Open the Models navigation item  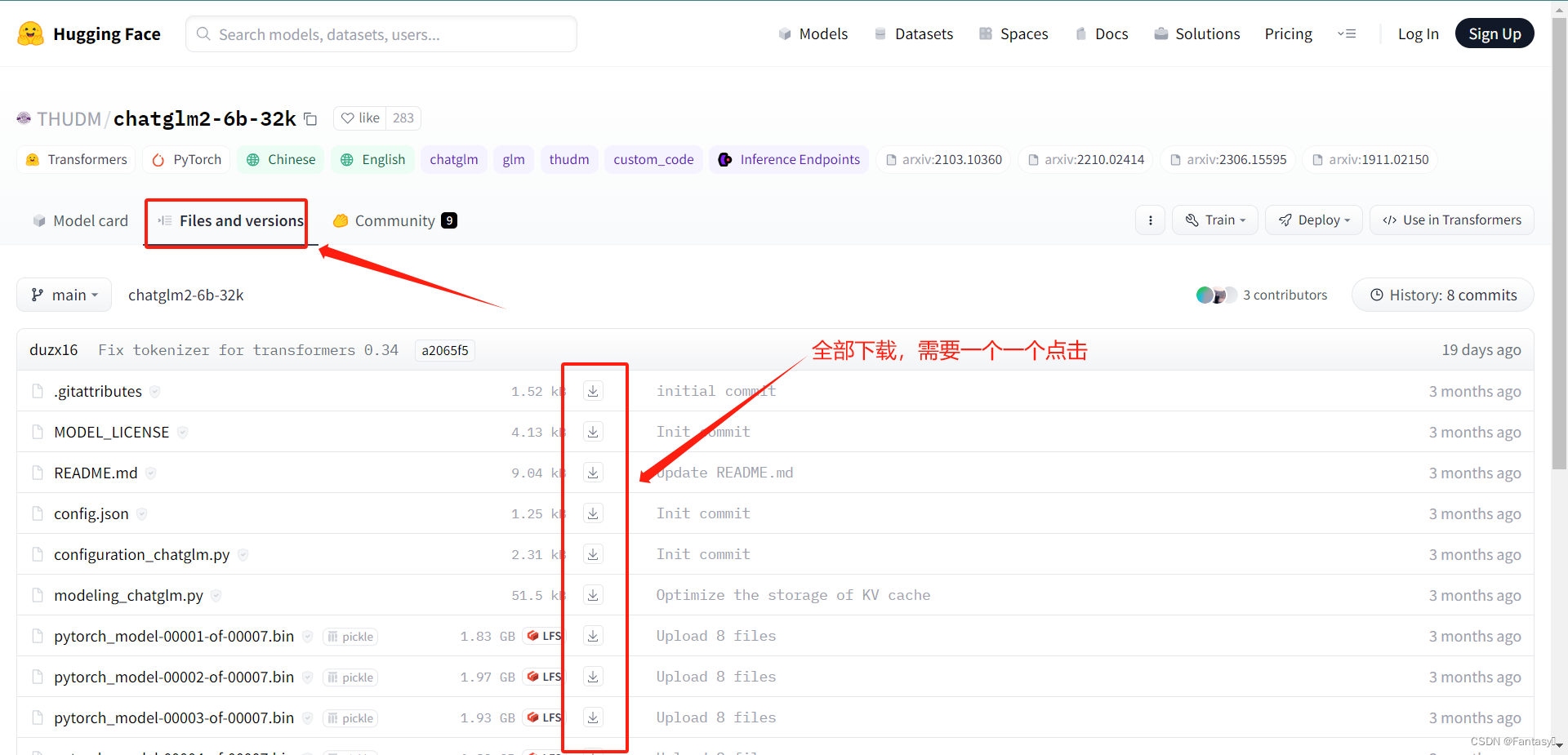point(813,33)
